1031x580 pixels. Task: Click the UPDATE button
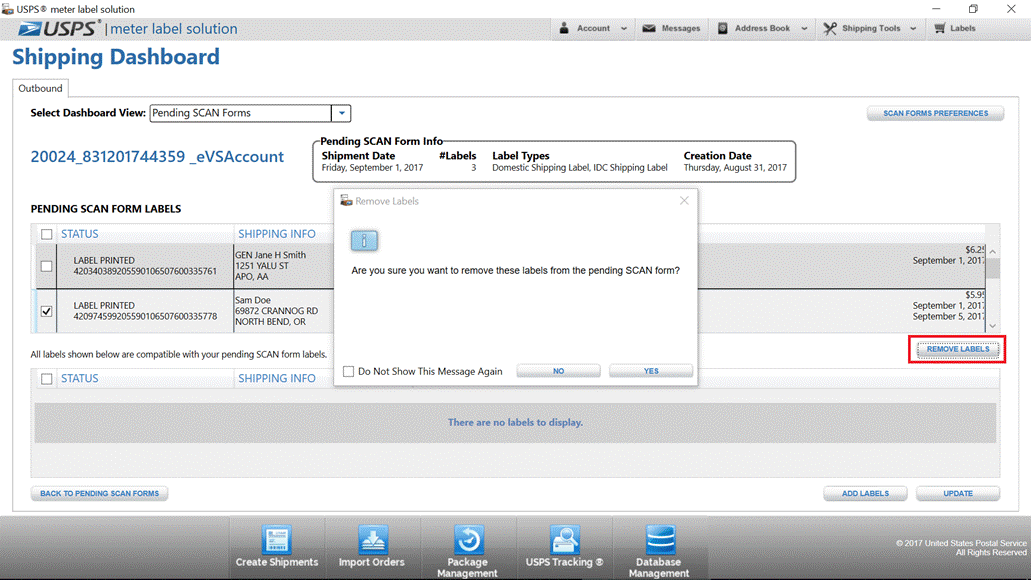958,493
